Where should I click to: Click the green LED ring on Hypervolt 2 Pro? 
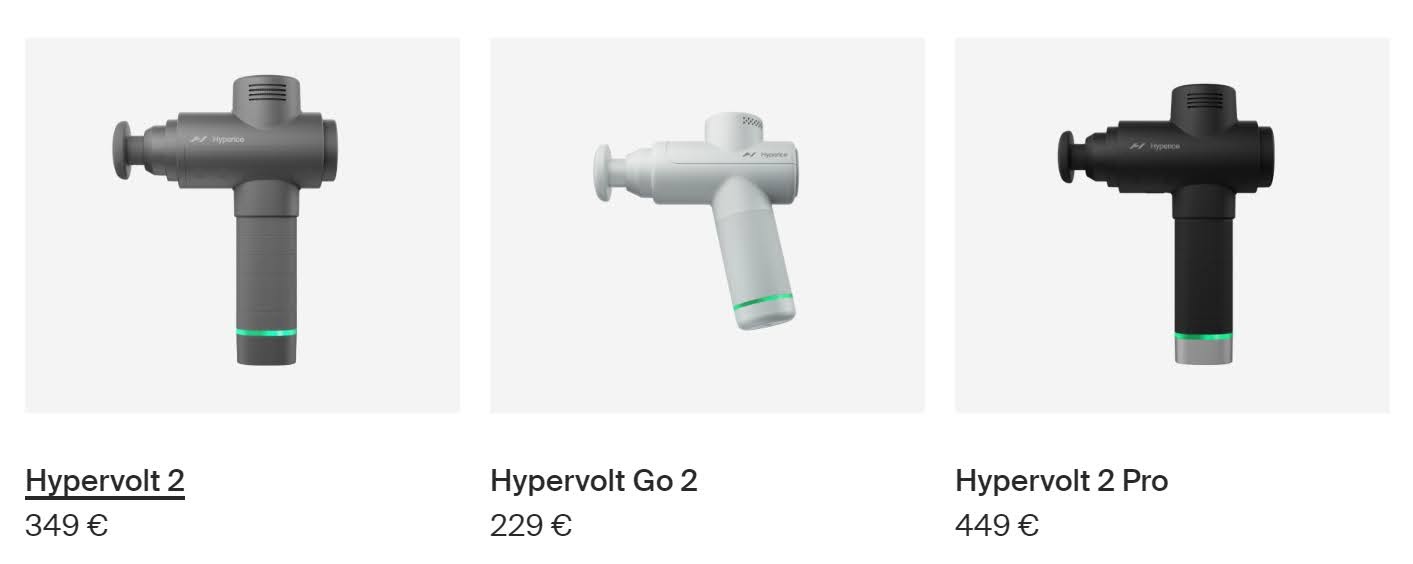pyautogui.click(x=1203, y=335)
